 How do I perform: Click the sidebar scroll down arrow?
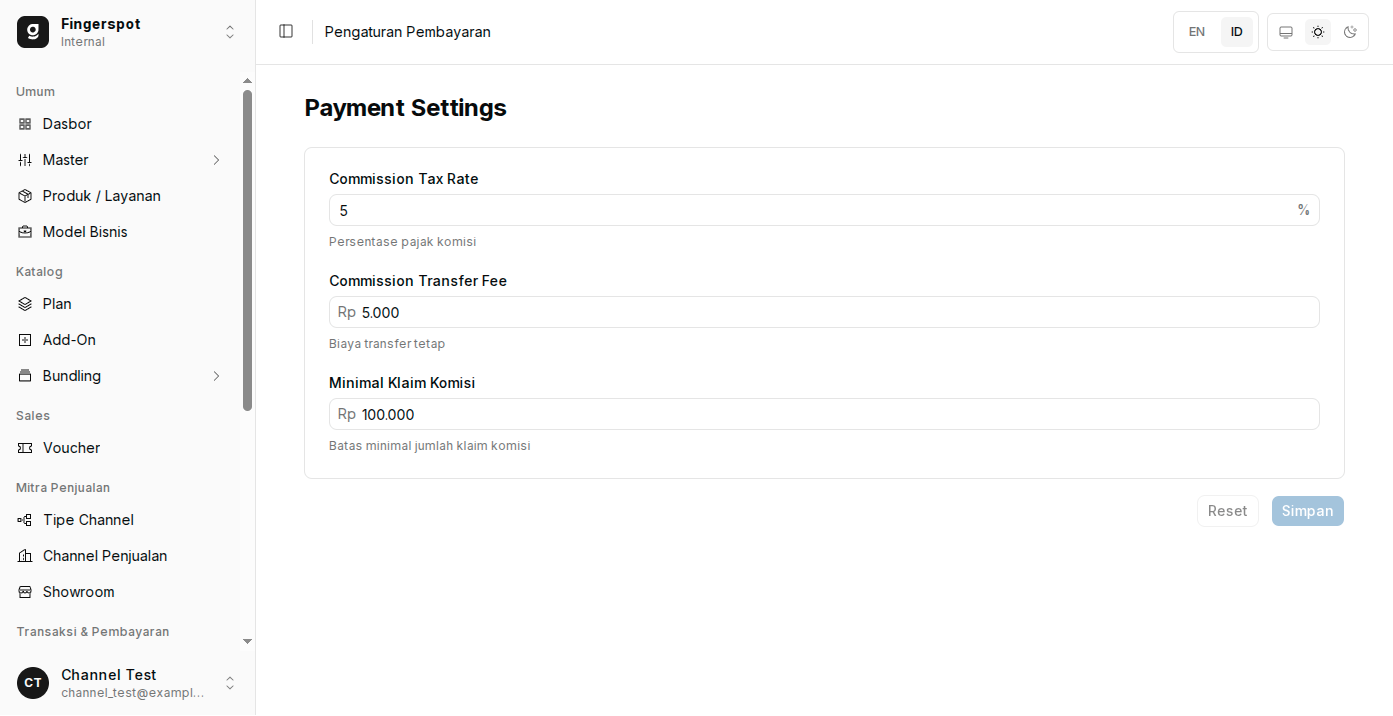(248, 641)
